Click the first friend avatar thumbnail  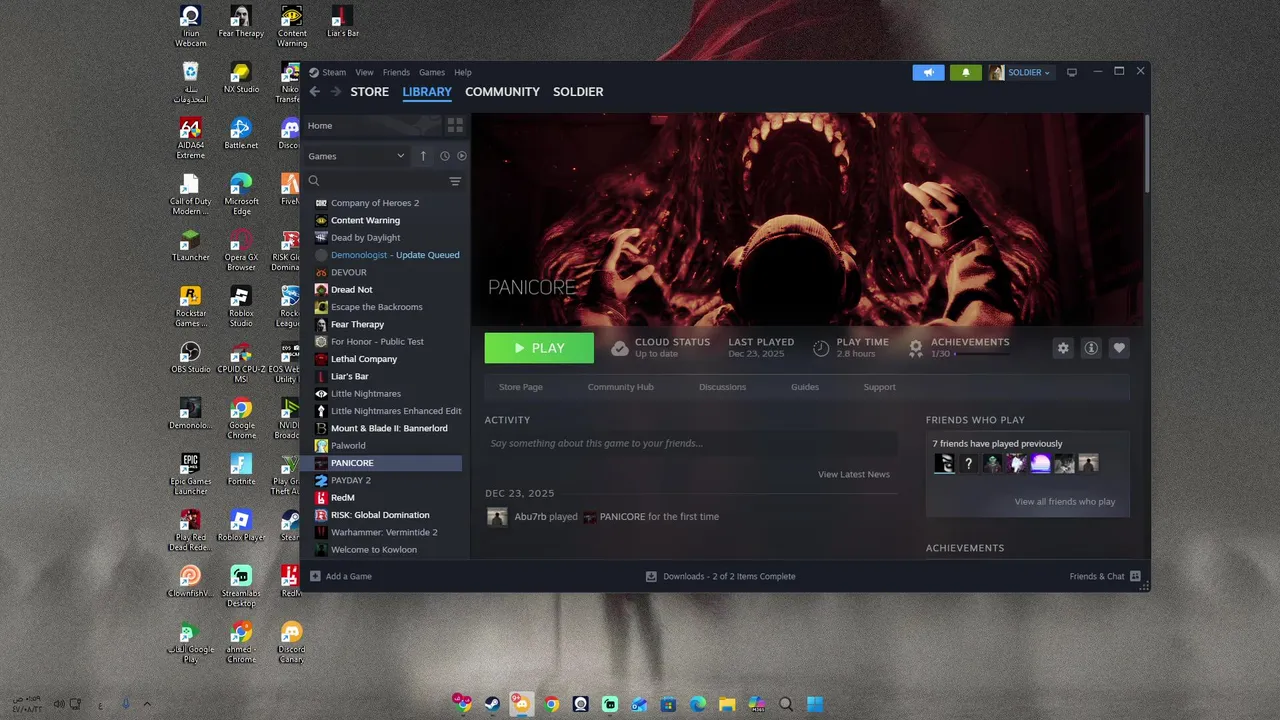tap(944, 463)
